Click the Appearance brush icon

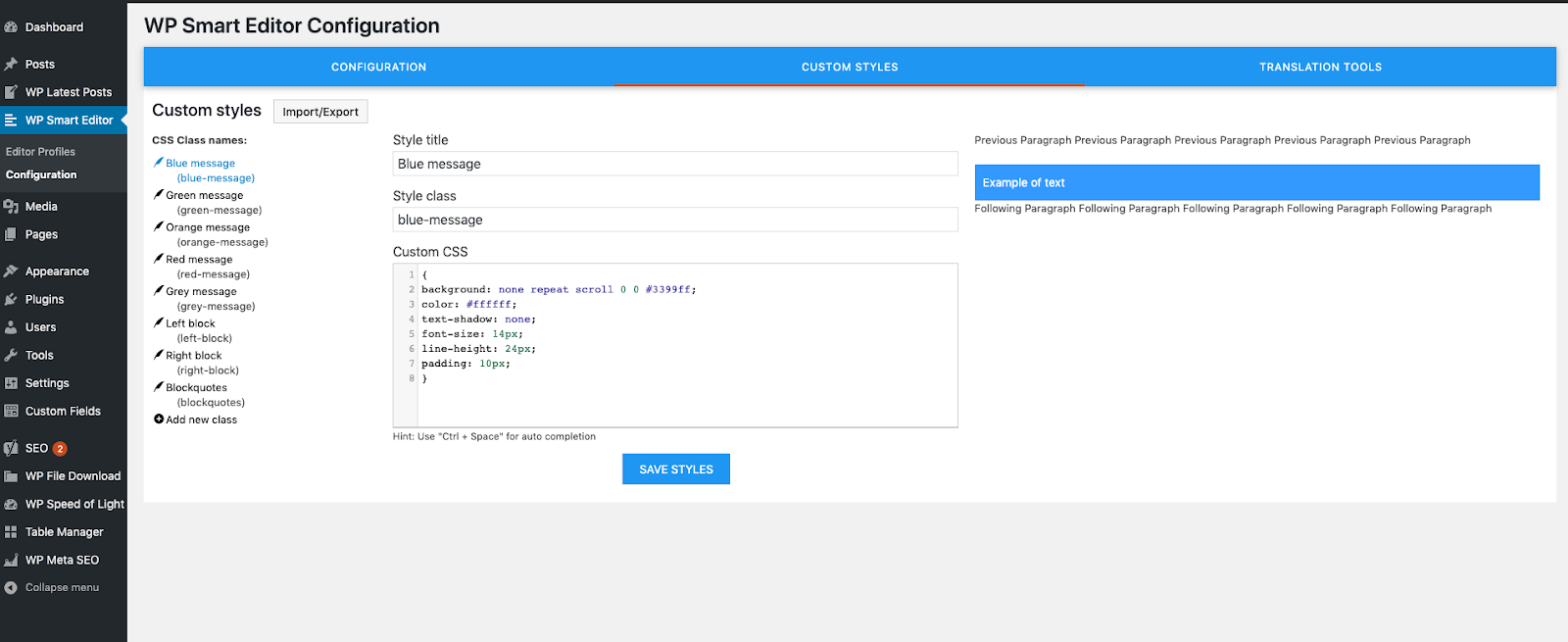11,272
